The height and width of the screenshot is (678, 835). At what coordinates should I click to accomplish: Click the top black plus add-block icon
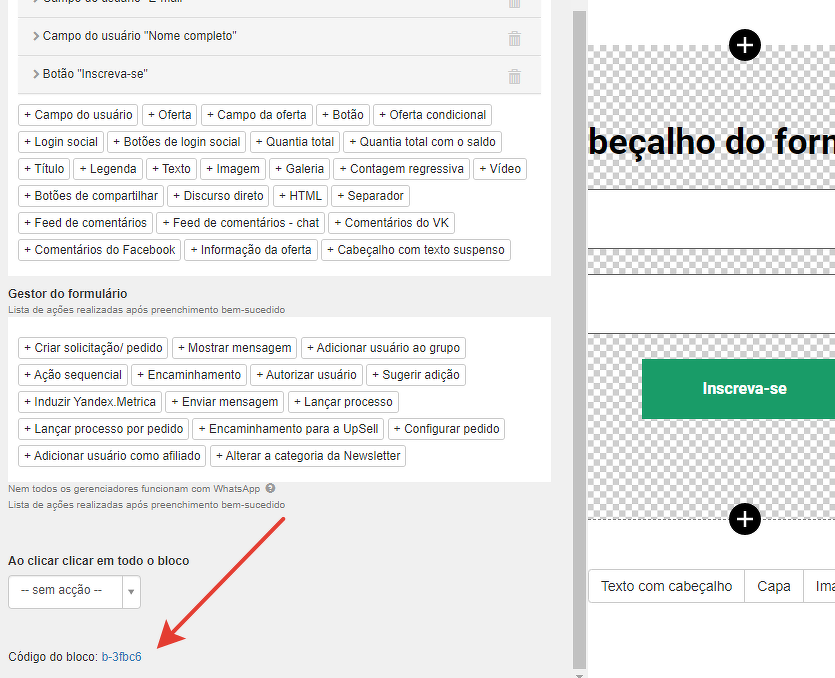(x=745, y=45)
